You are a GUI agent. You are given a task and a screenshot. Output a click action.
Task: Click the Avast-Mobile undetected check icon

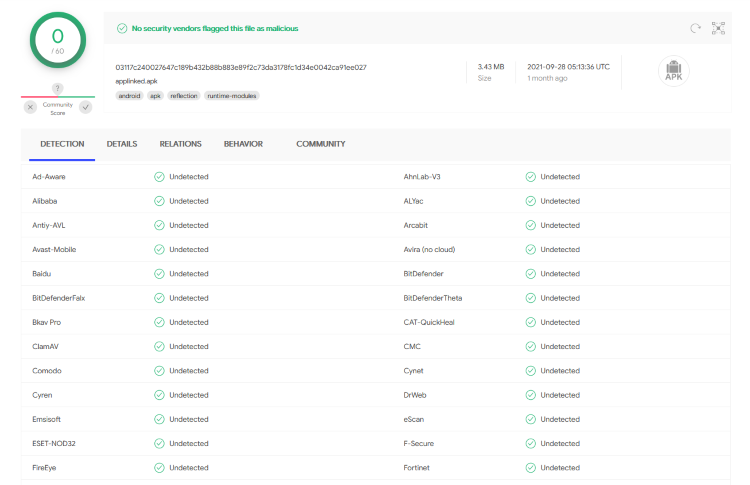pyautogui.click(x=159, y=249)
